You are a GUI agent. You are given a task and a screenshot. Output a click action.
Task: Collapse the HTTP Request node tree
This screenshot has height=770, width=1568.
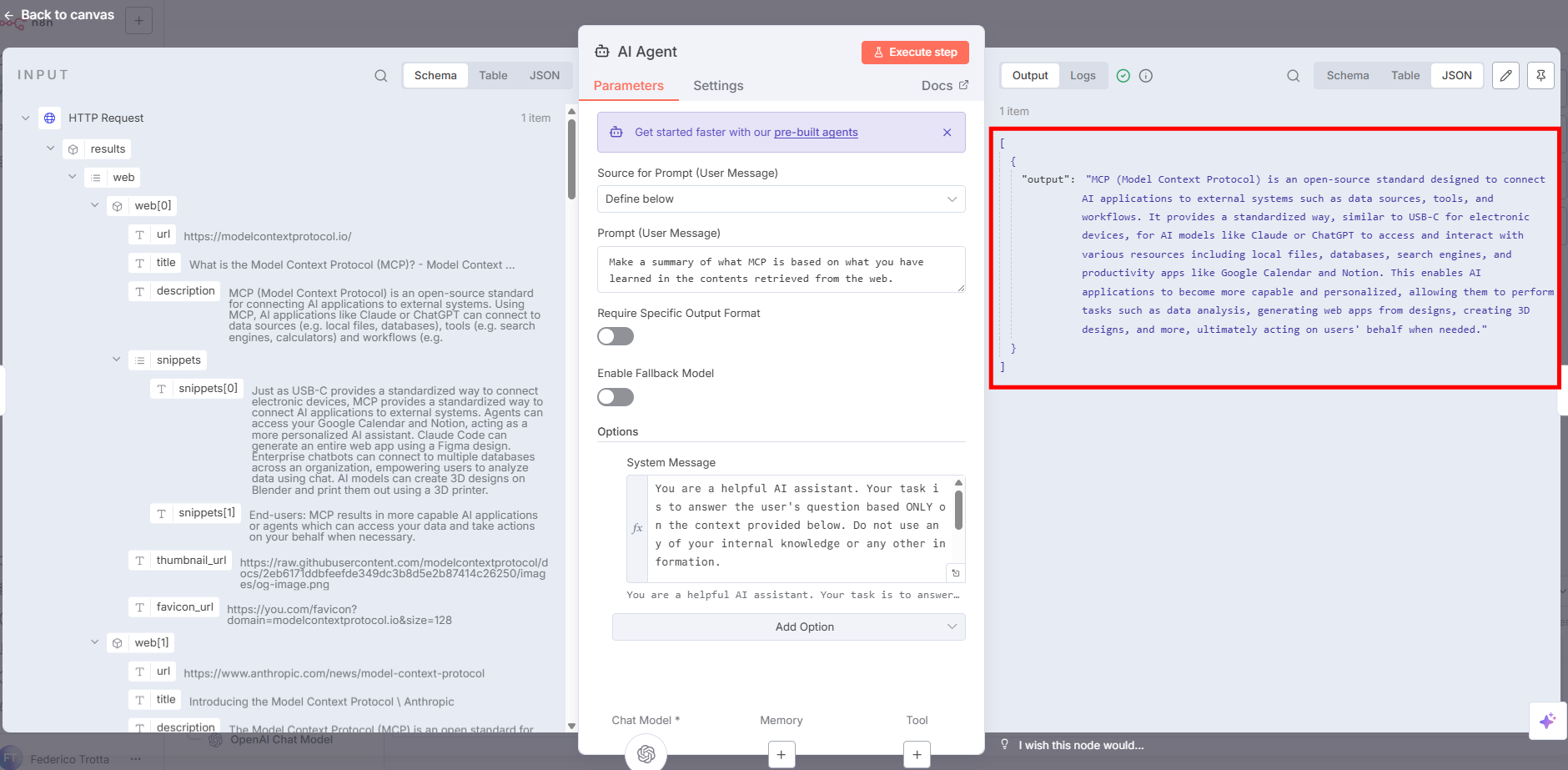26,118
